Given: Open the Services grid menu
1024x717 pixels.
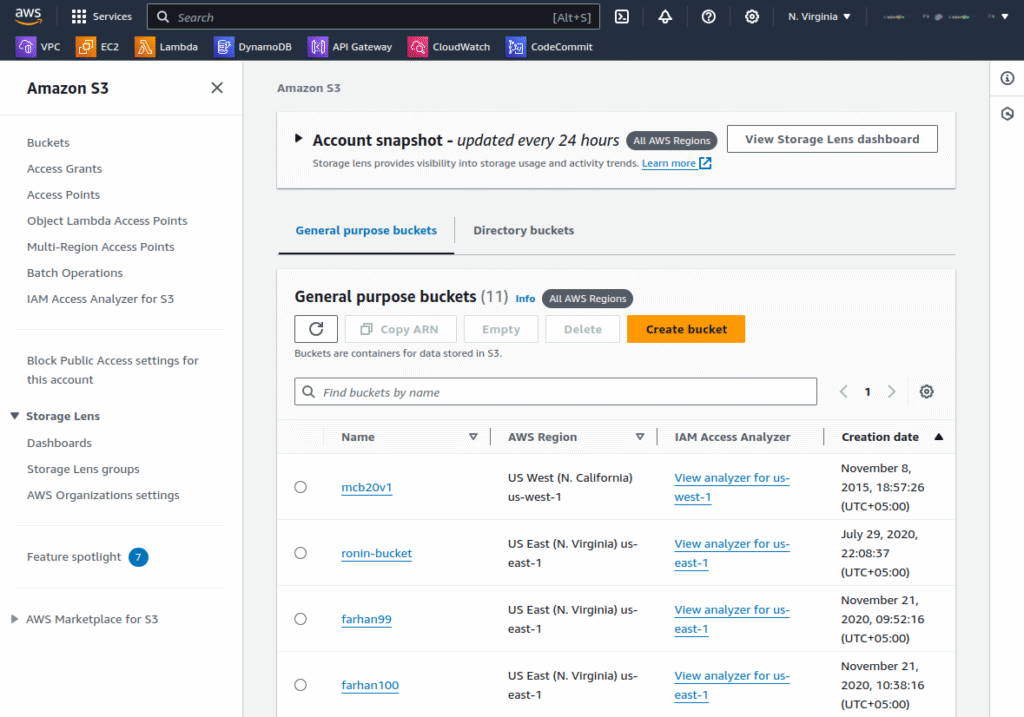Looking at the screenshot, I should 101,16.
